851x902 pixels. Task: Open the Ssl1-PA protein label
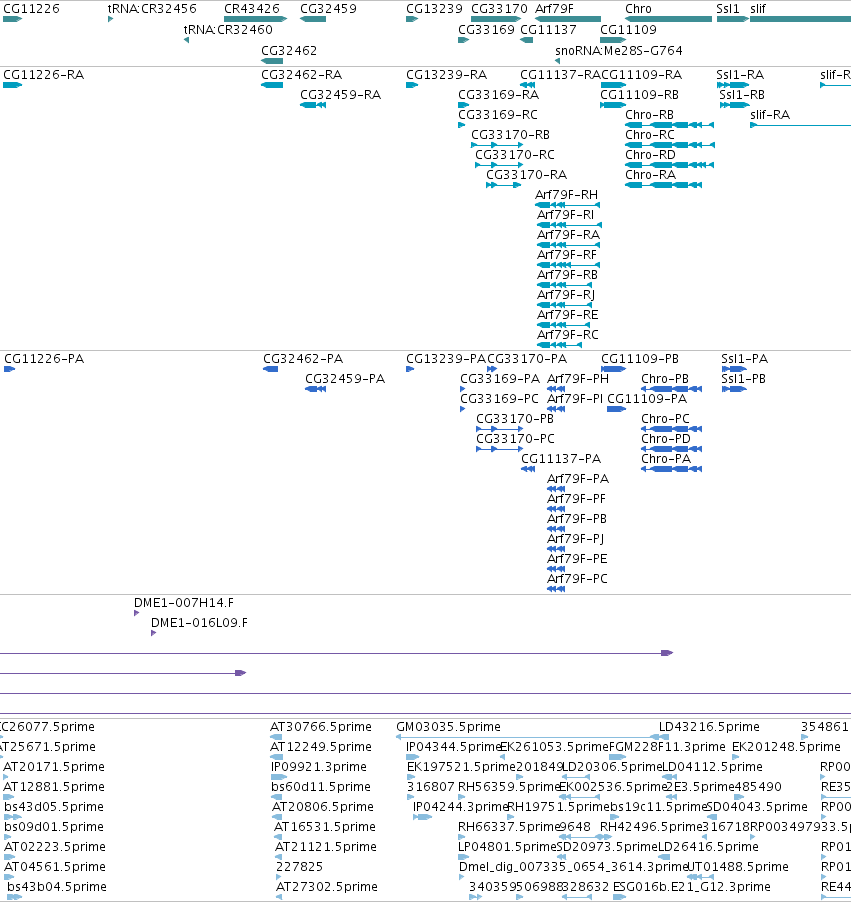tap(745, 359)
